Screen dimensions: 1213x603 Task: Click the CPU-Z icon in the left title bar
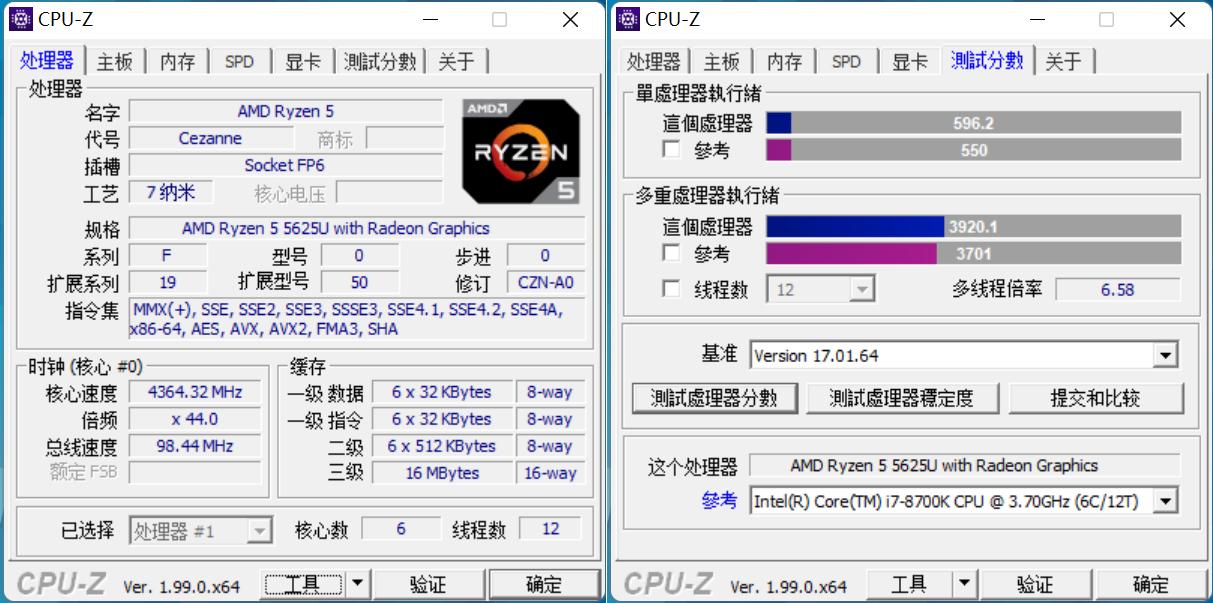(x=20, y=19)
